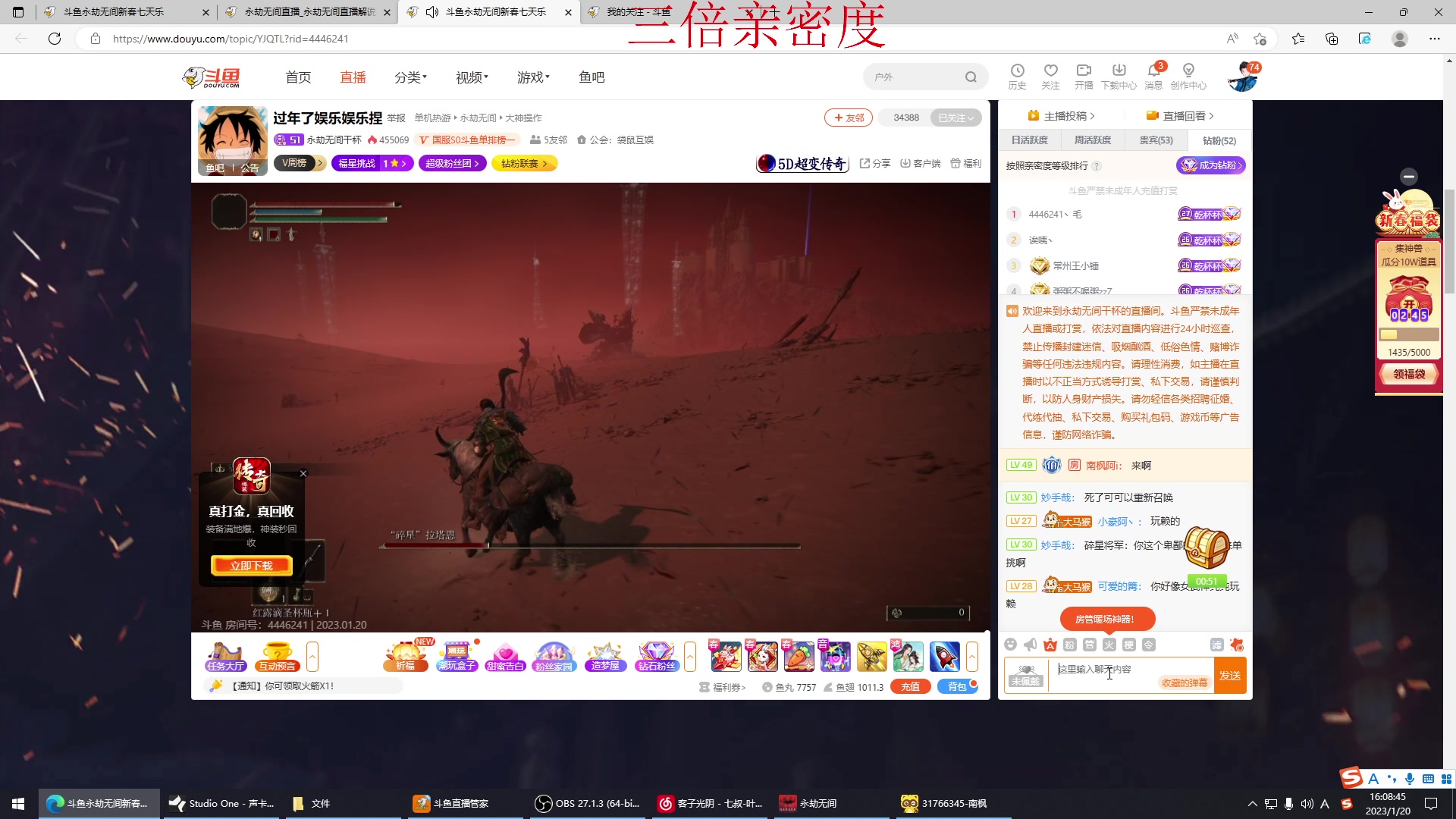
Task: Click the 立即下载 ad button
Action: click(x=251, y=566)
